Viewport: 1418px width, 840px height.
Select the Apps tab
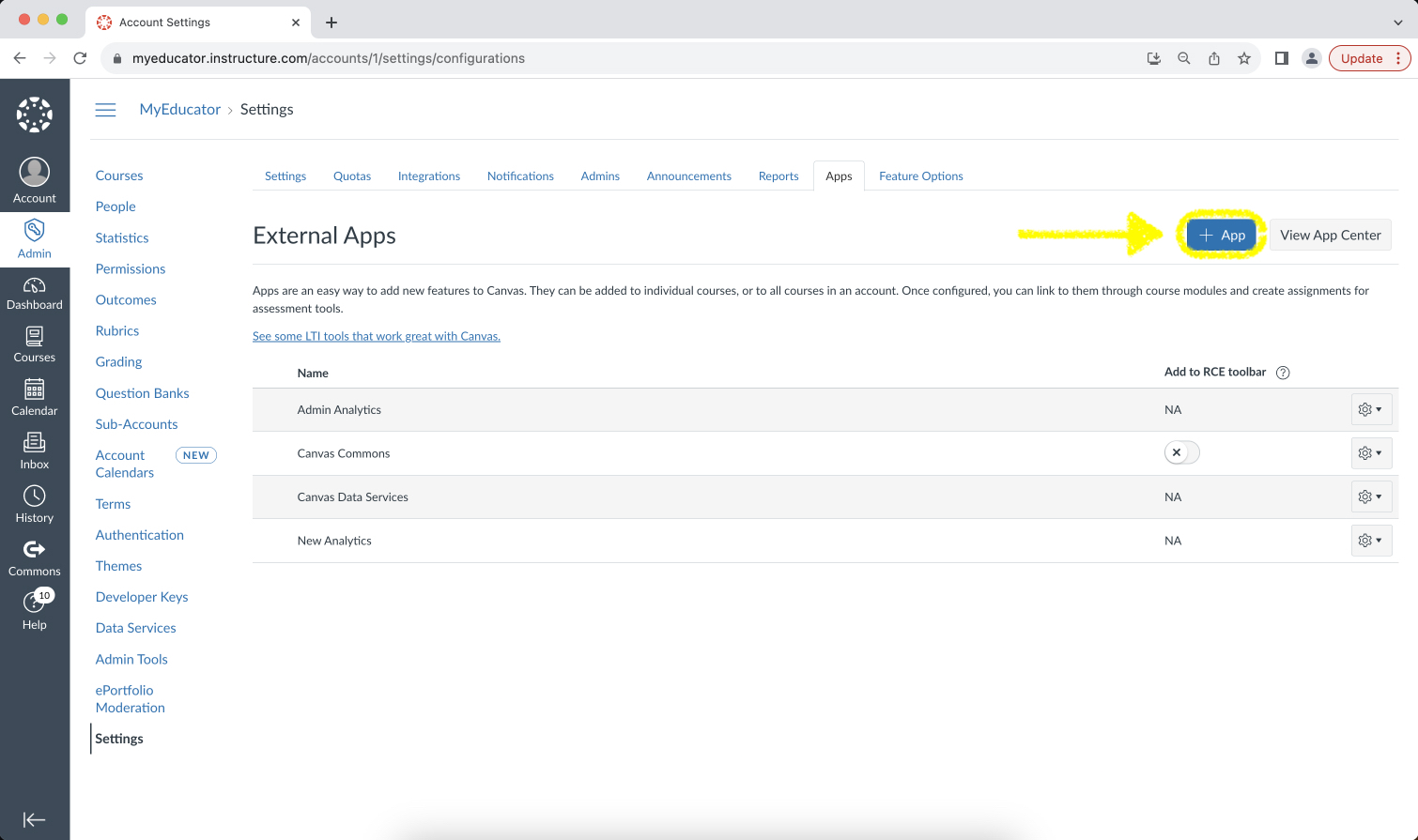(x=839, y=176)
